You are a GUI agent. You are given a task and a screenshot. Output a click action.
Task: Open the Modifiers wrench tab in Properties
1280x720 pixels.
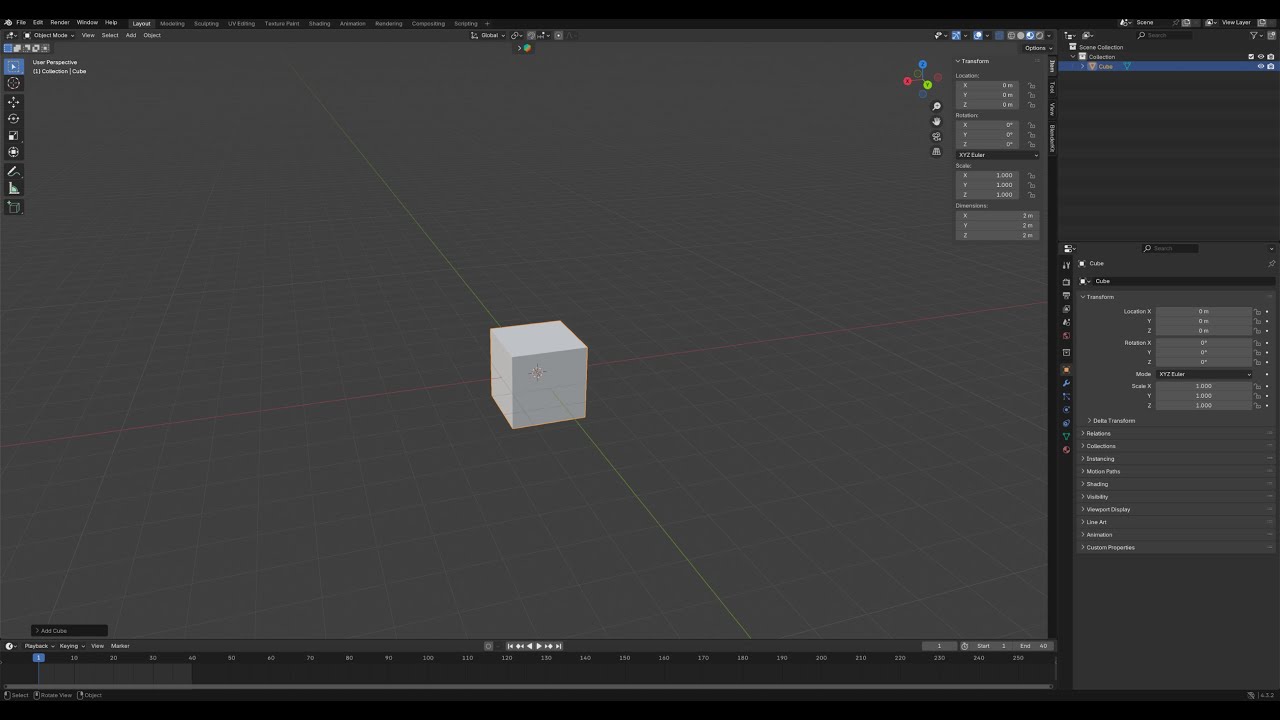(1066, 383)
